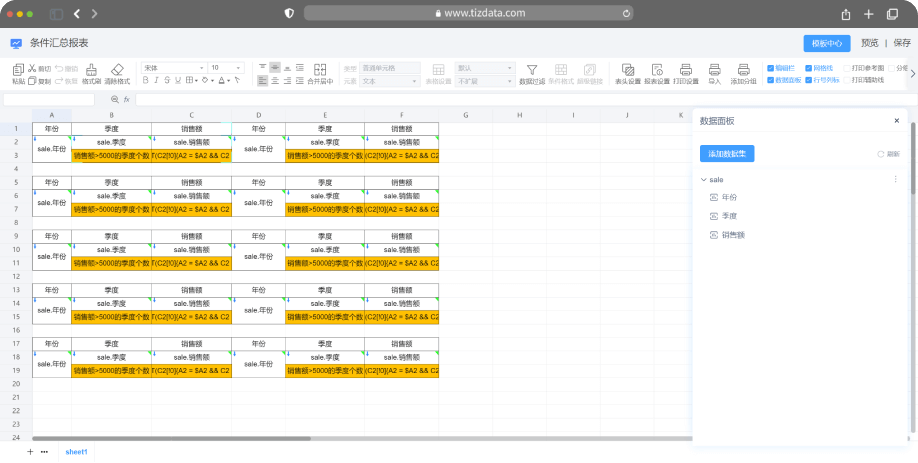Switch to the sheet1 tab
The width and height of the screenshot is (918, 463).
(77, 452)
